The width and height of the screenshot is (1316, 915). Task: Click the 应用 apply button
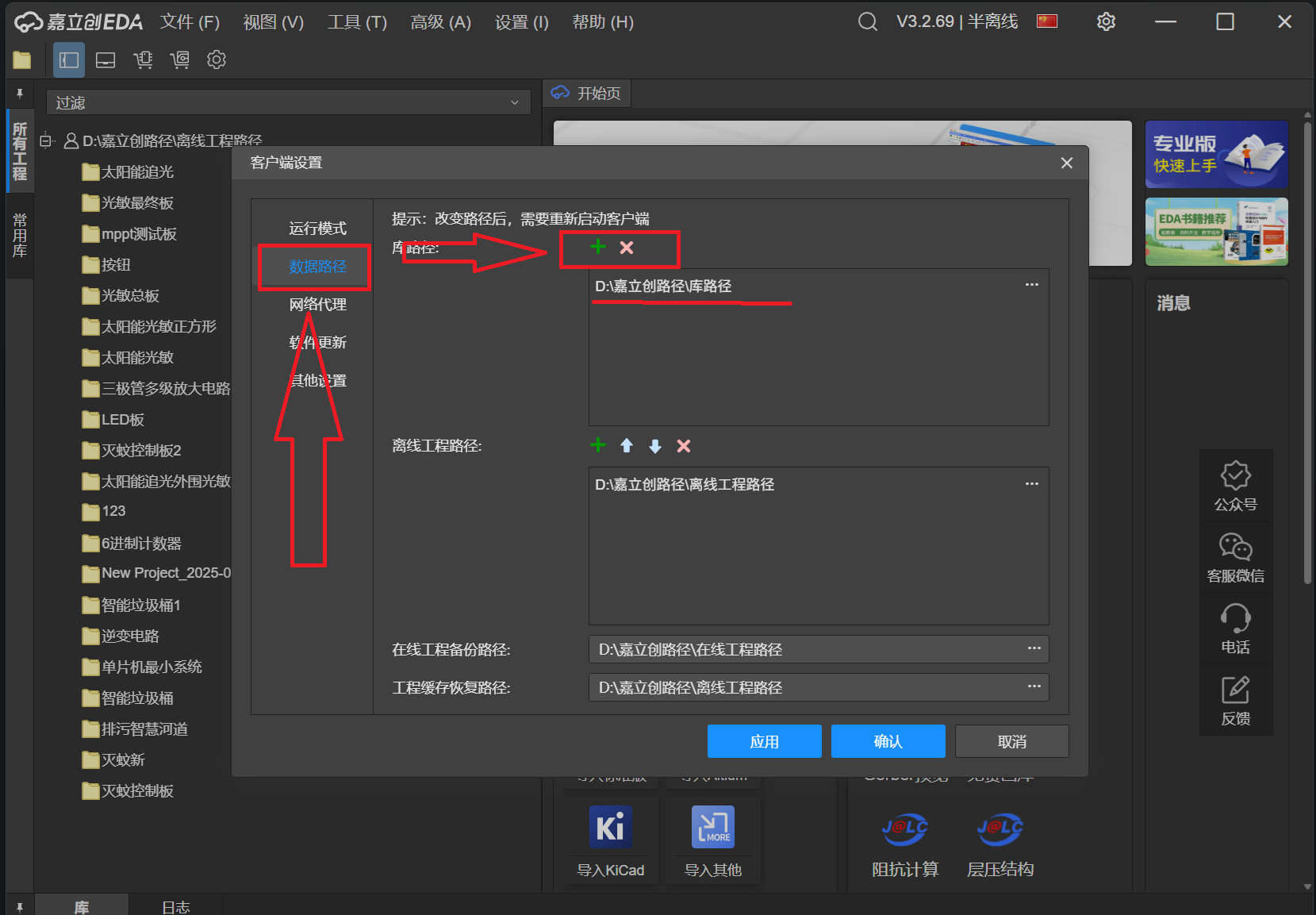(764, 741)
